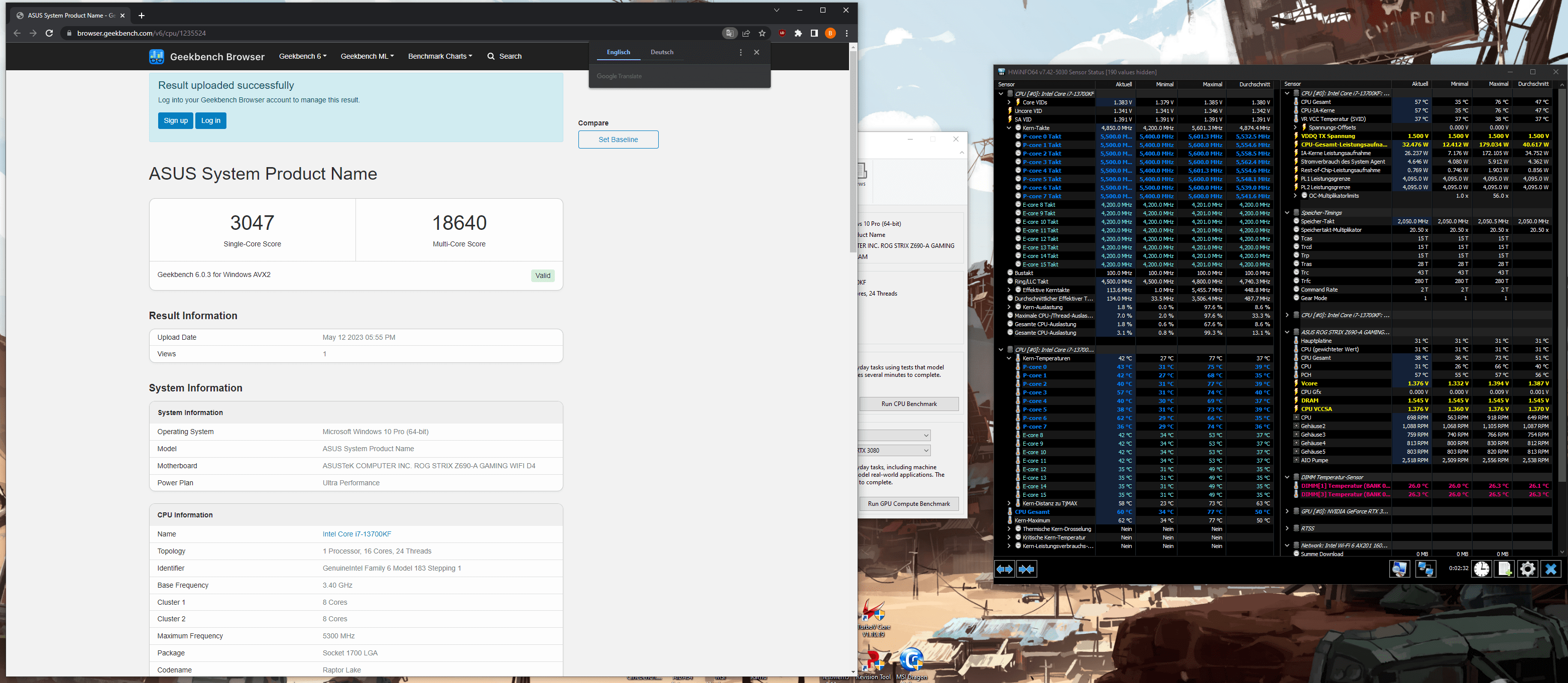Open the Chrome profile avatar B
Image resolution: width=1568 pixels, height=683 pixels.
point(830,34)
